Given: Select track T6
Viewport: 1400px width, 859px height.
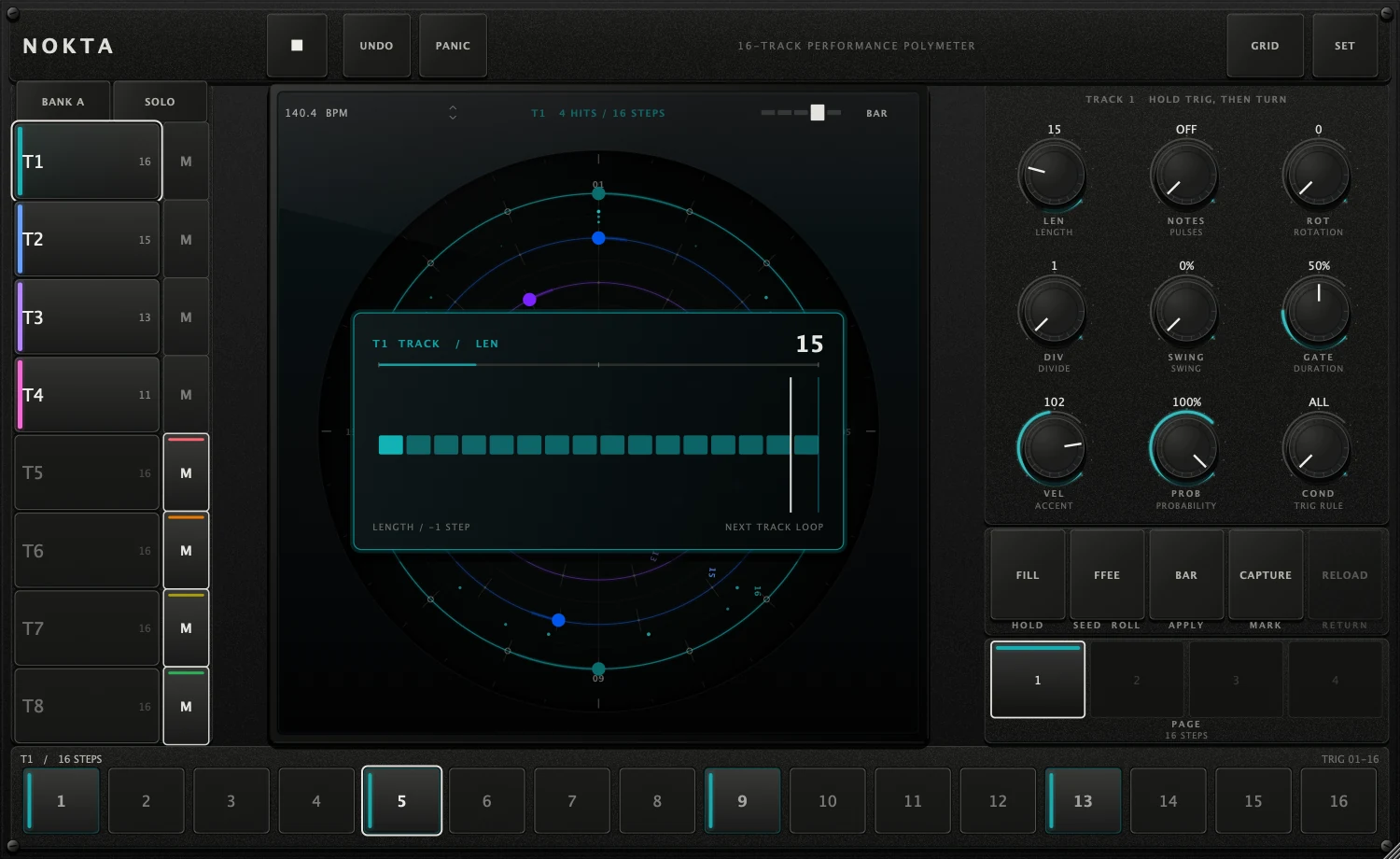Looking at the screenshot, I should [x=87, y=551].
